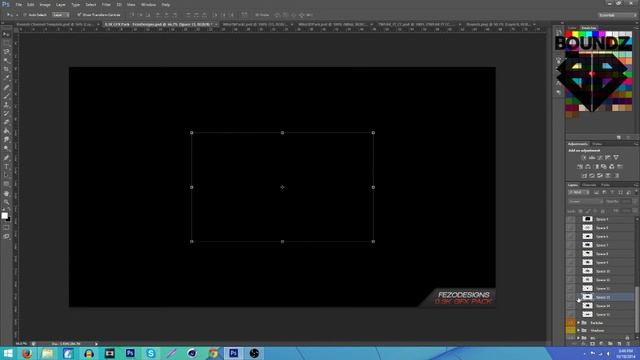The image size is (640, 360).
Task: Open the status bar info arrow
Action: pyautogui.click(x=96, y=344)
